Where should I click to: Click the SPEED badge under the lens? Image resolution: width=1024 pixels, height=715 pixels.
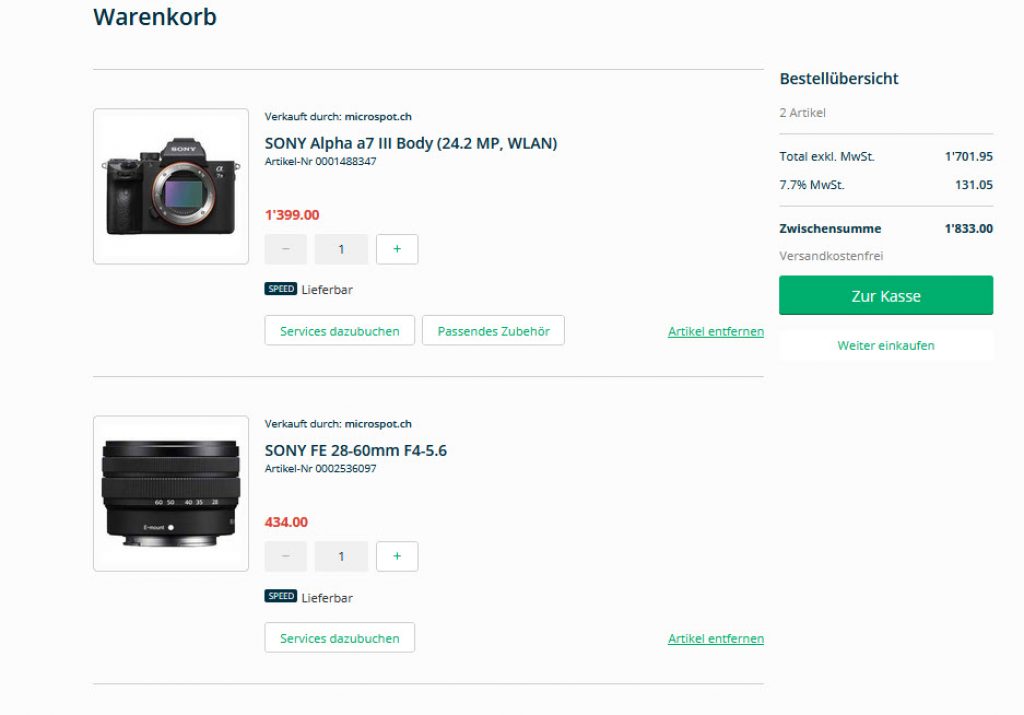(x=281, y=596)
